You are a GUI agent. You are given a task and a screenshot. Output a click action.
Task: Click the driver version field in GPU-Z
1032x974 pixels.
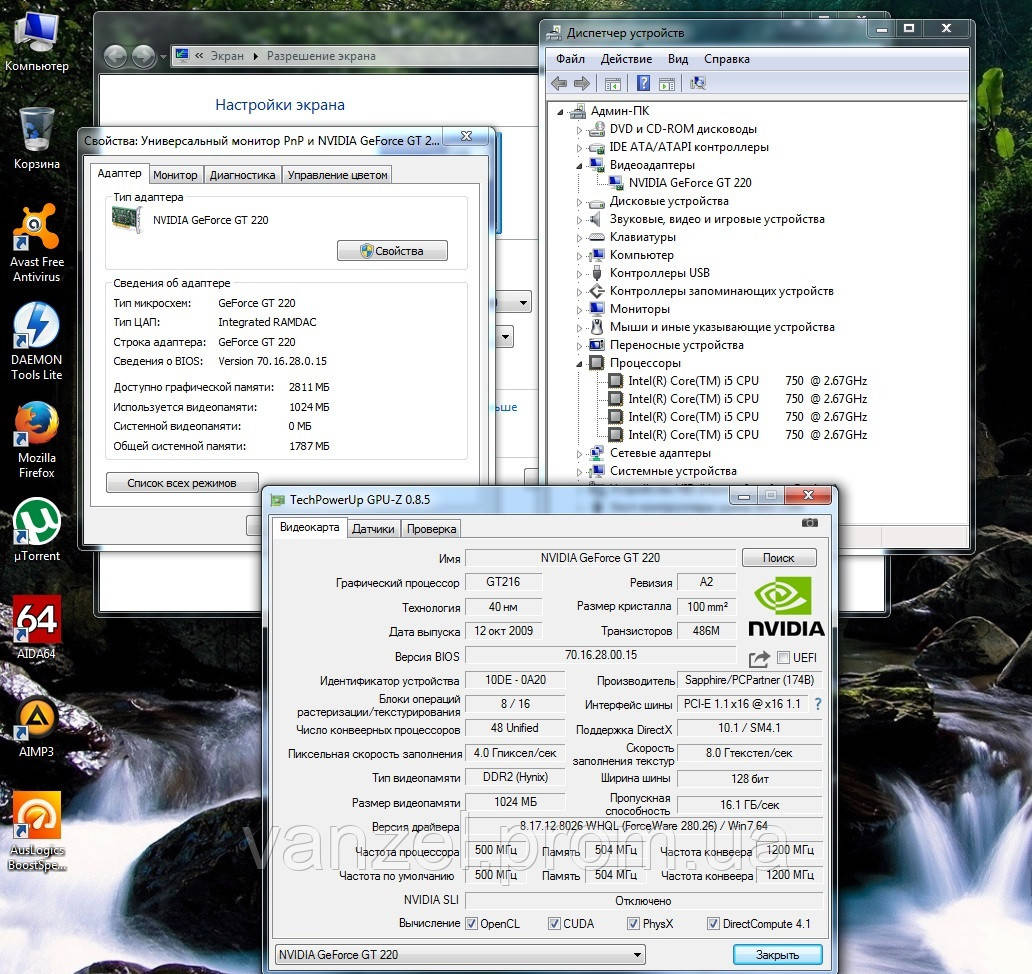point(644,825)
